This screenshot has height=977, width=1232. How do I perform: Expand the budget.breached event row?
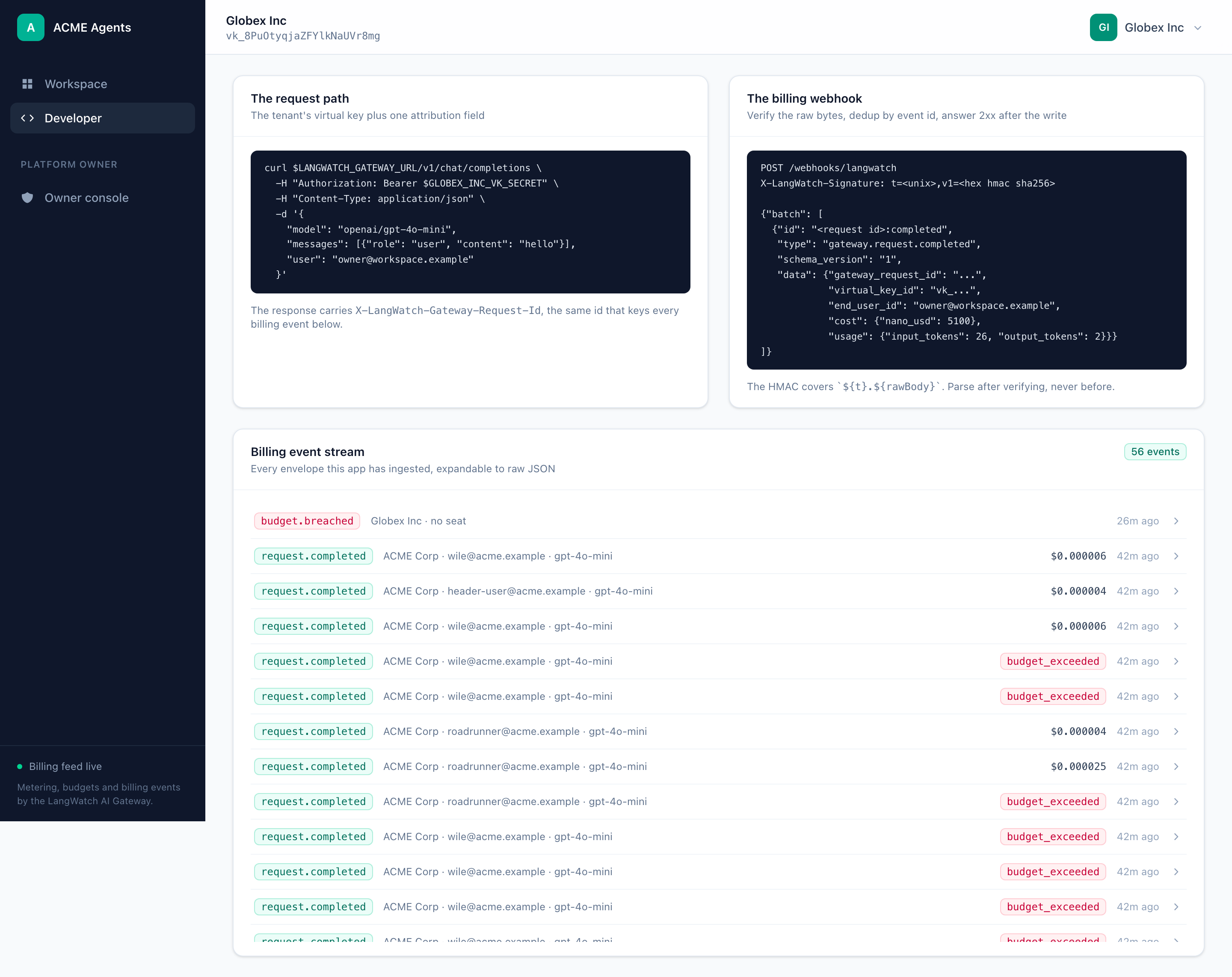pos(718,521)
